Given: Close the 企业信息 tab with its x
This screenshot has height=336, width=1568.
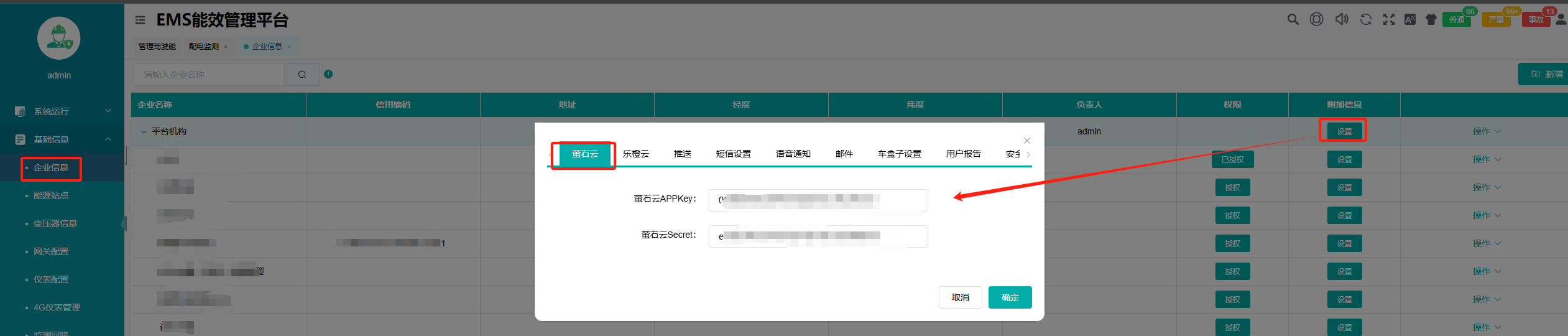Looking at the screenshot, I should pos(289,47).
